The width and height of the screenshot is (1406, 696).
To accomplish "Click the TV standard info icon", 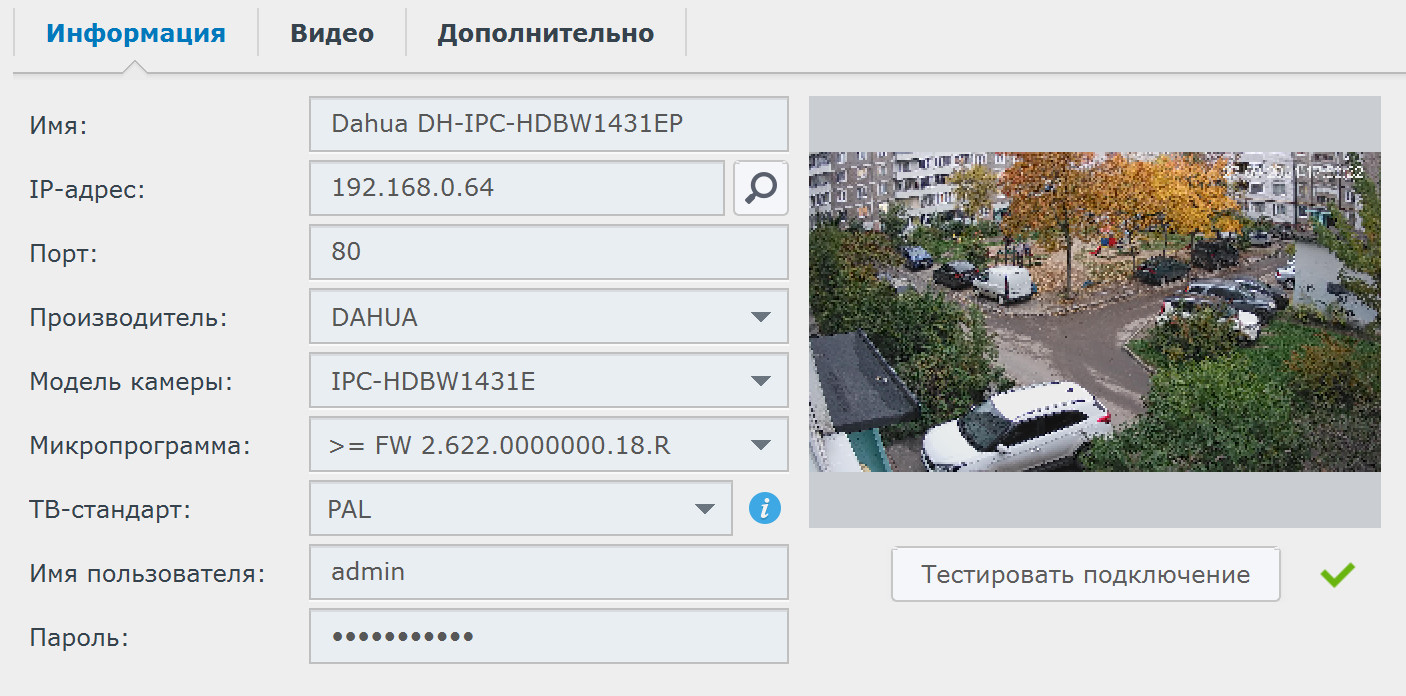I will (x=765, y=509).
